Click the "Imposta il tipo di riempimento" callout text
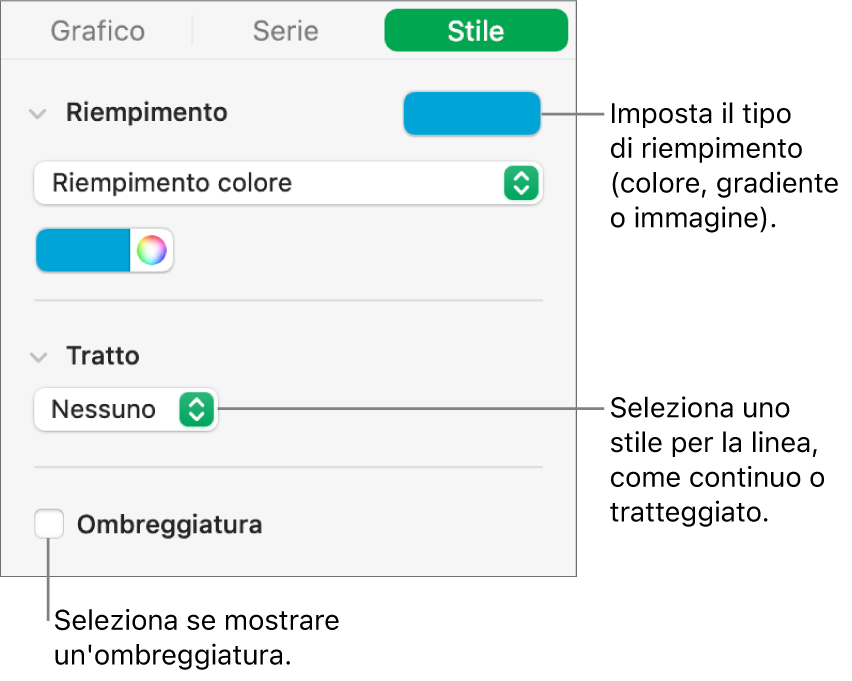 tap(723, 166)
